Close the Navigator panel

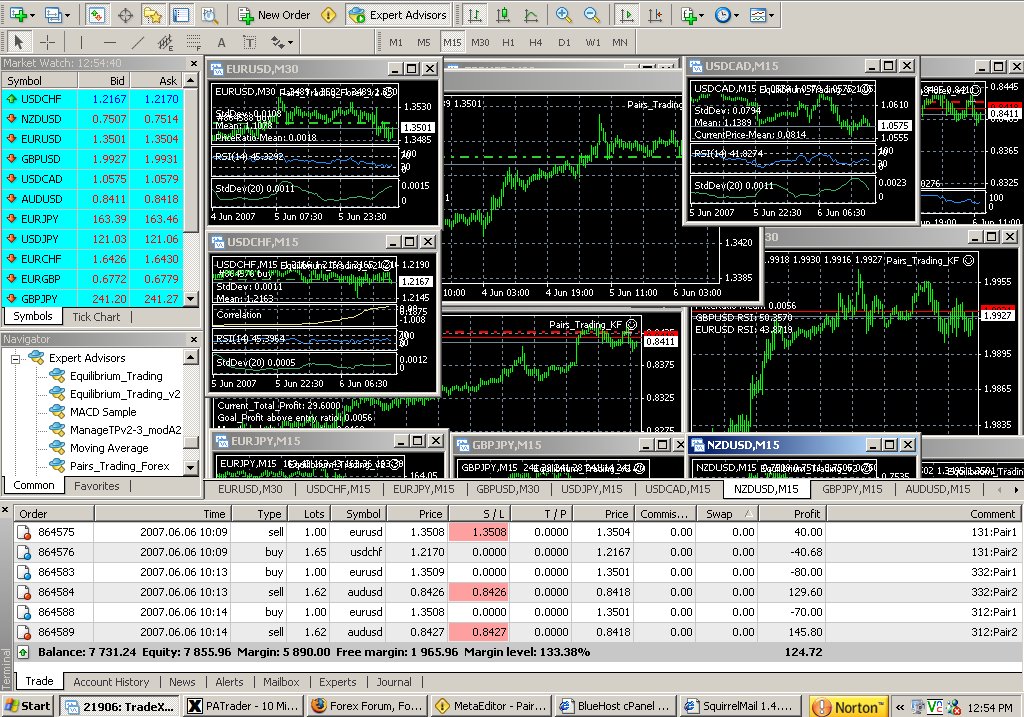[193, 340]
